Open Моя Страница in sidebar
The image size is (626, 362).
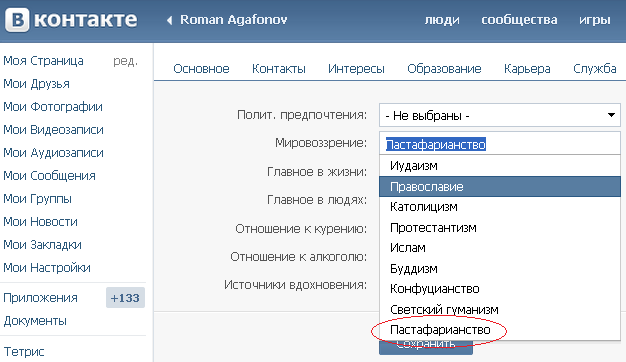(x=44, y=61)
